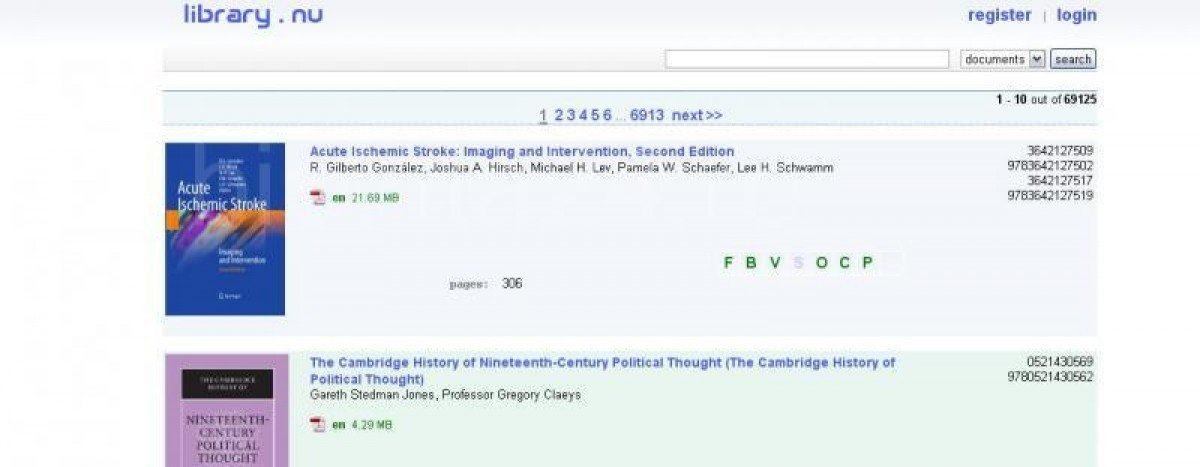
Task: Select ISBN 3642127509
Action: [1060, 151]
